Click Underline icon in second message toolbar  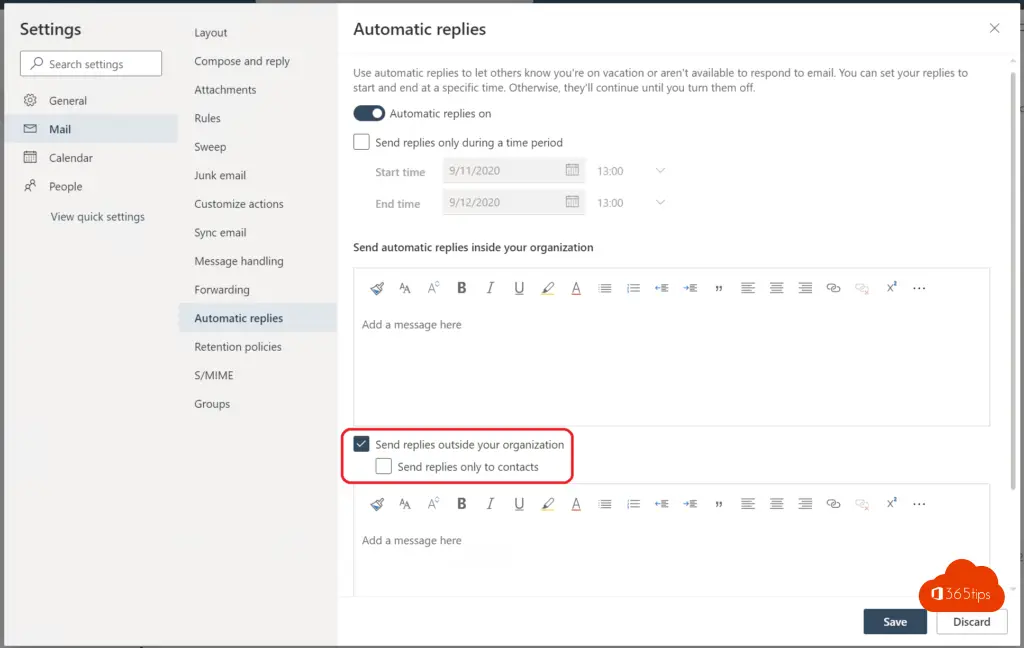point(519,504)
